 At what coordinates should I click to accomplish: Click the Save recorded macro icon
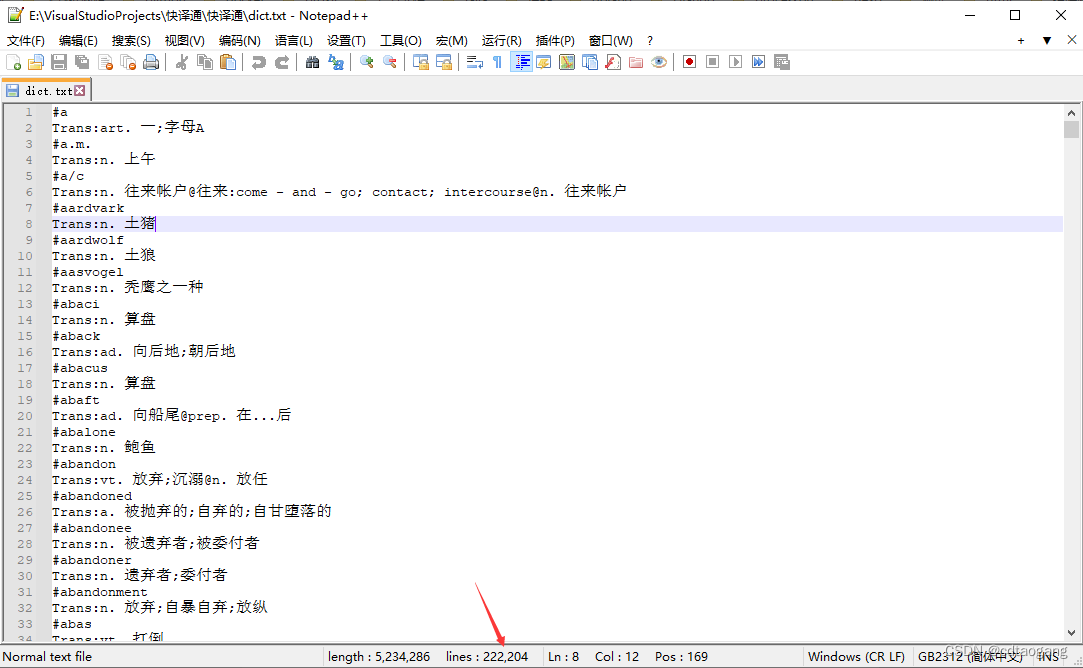click(x=782, y=62)
